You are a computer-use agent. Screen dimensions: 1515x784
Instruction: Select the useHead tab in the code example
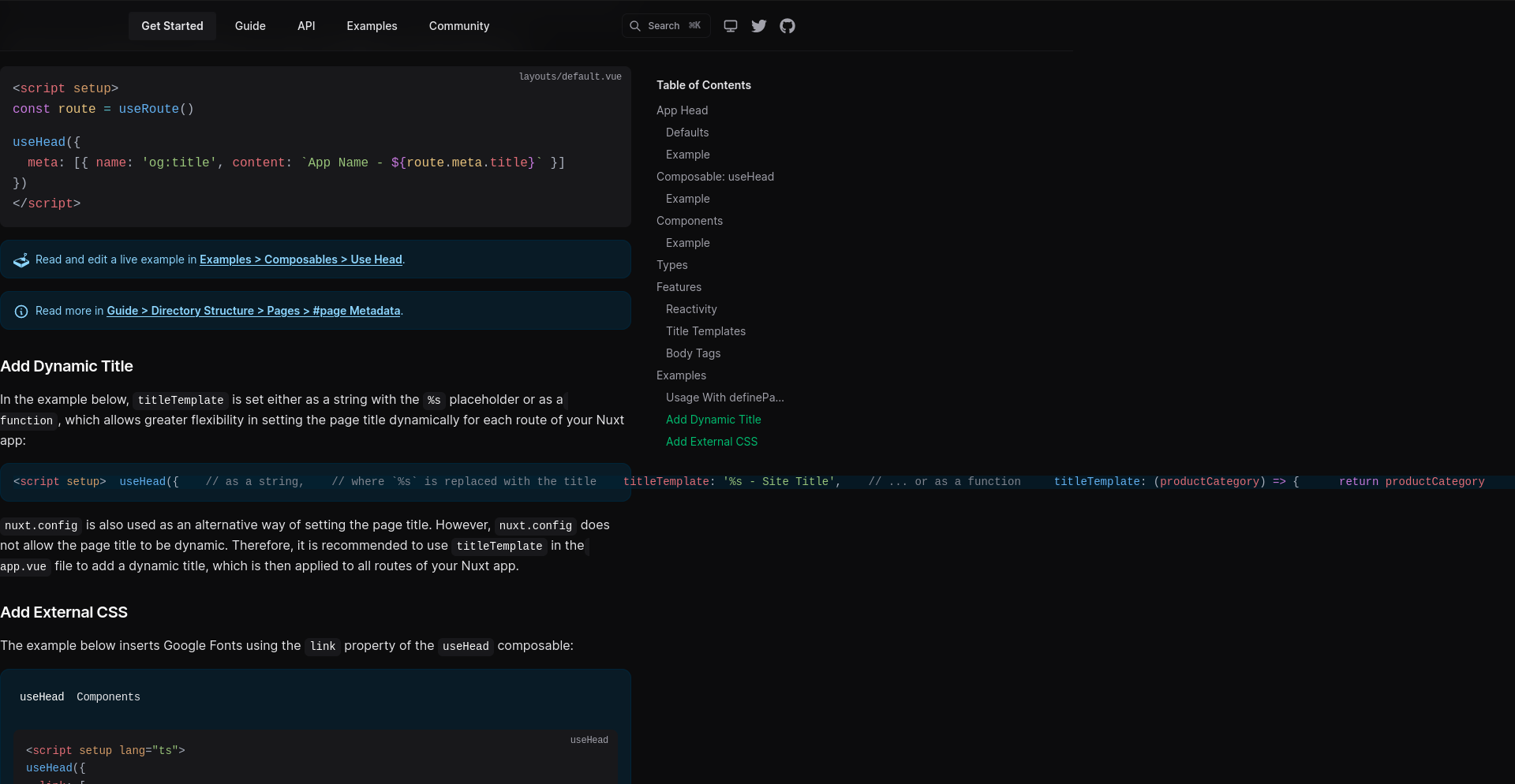[42, 696]
